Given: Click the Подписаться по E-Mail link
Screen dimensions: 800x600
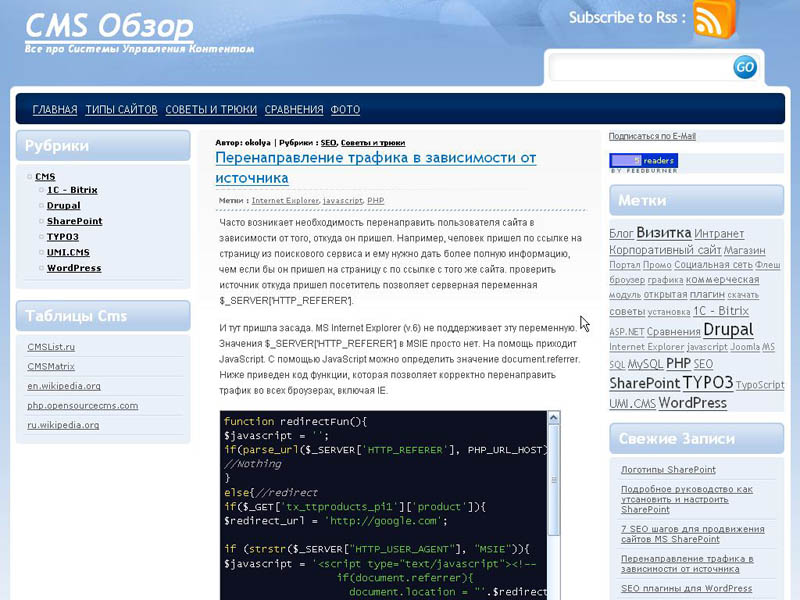Looking at the screenshot, I should tap(652, 136).
